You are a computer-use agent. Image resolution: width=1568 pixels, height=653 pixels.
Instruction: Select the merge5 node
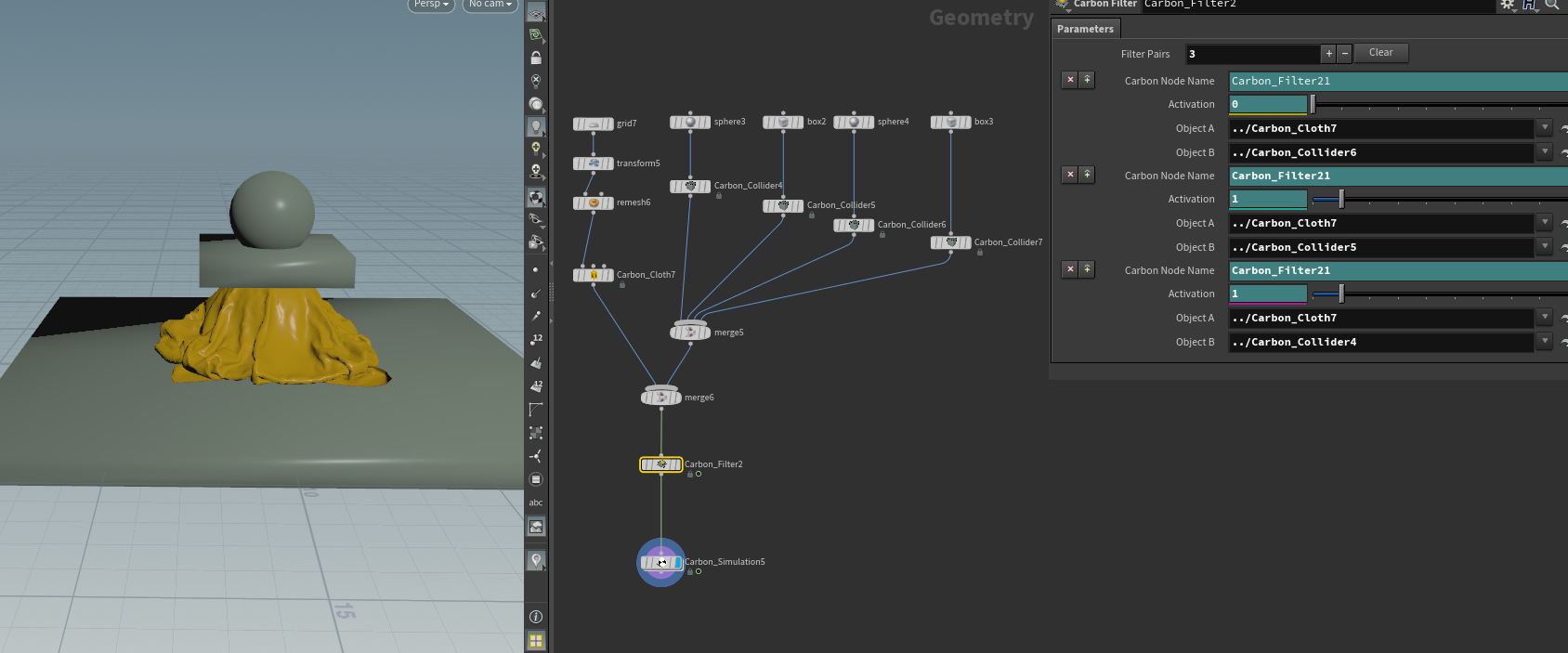point(690,333)
